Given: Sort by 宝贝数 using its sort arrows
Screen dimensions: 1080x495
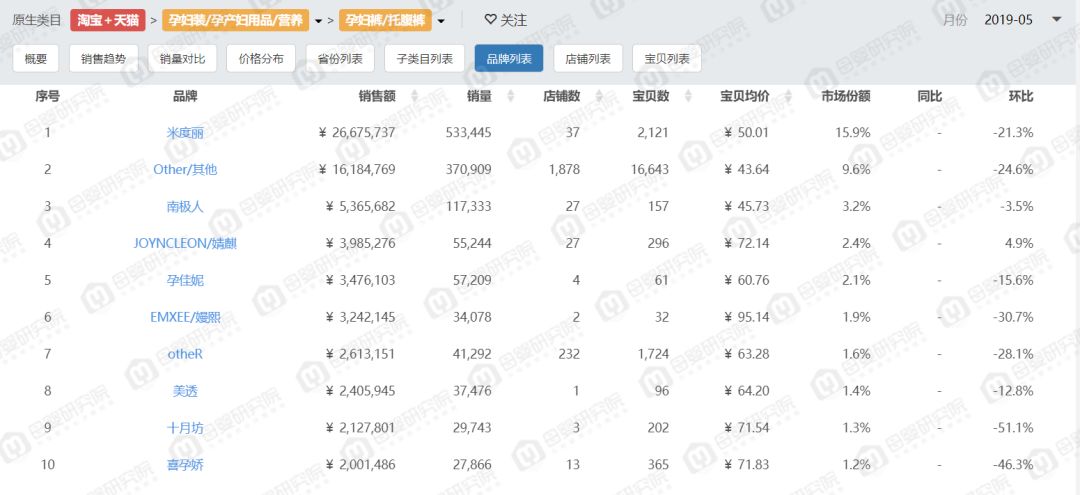Looking at the screenshot, I should point(688,96).
